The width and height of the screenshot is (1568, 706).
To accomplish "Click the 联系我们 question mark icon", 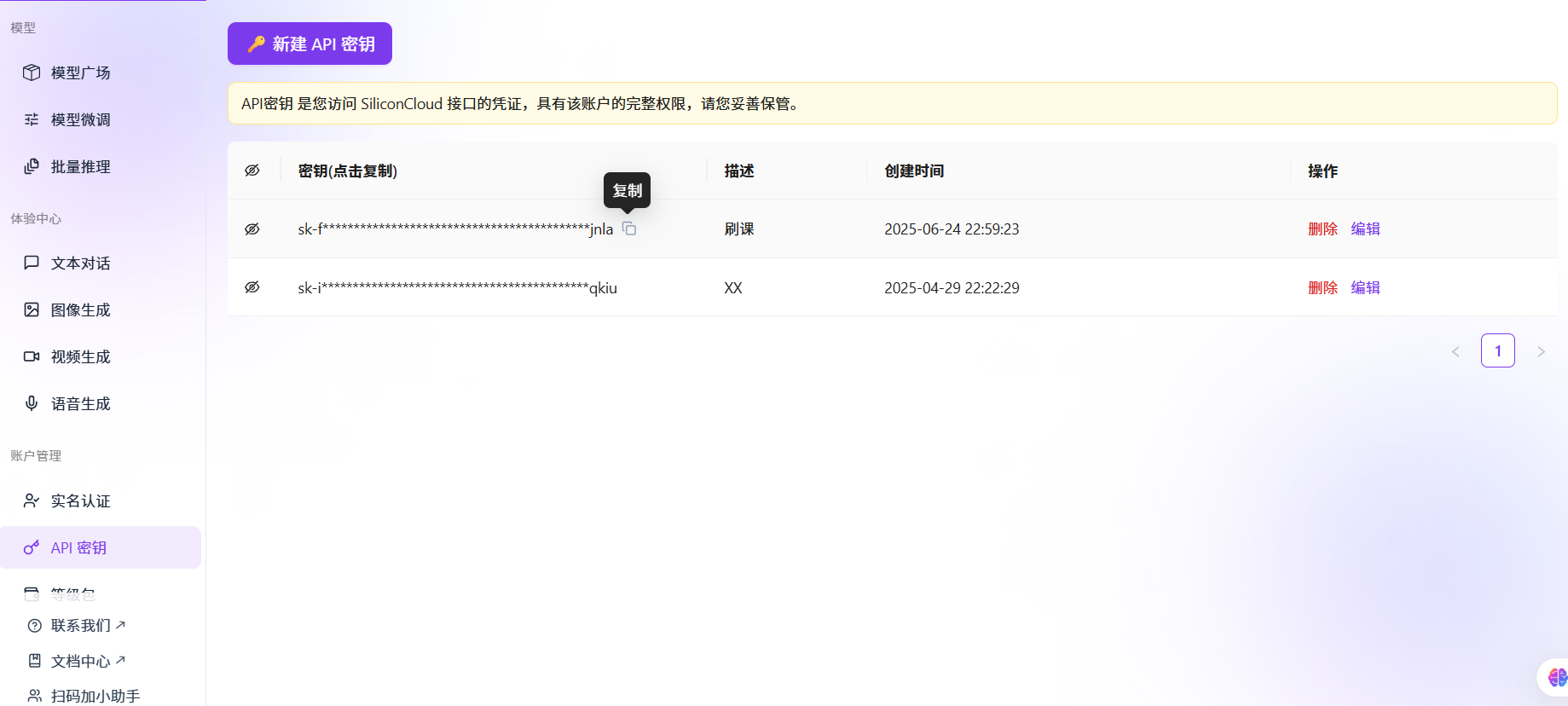I will [x=35, y=626].
